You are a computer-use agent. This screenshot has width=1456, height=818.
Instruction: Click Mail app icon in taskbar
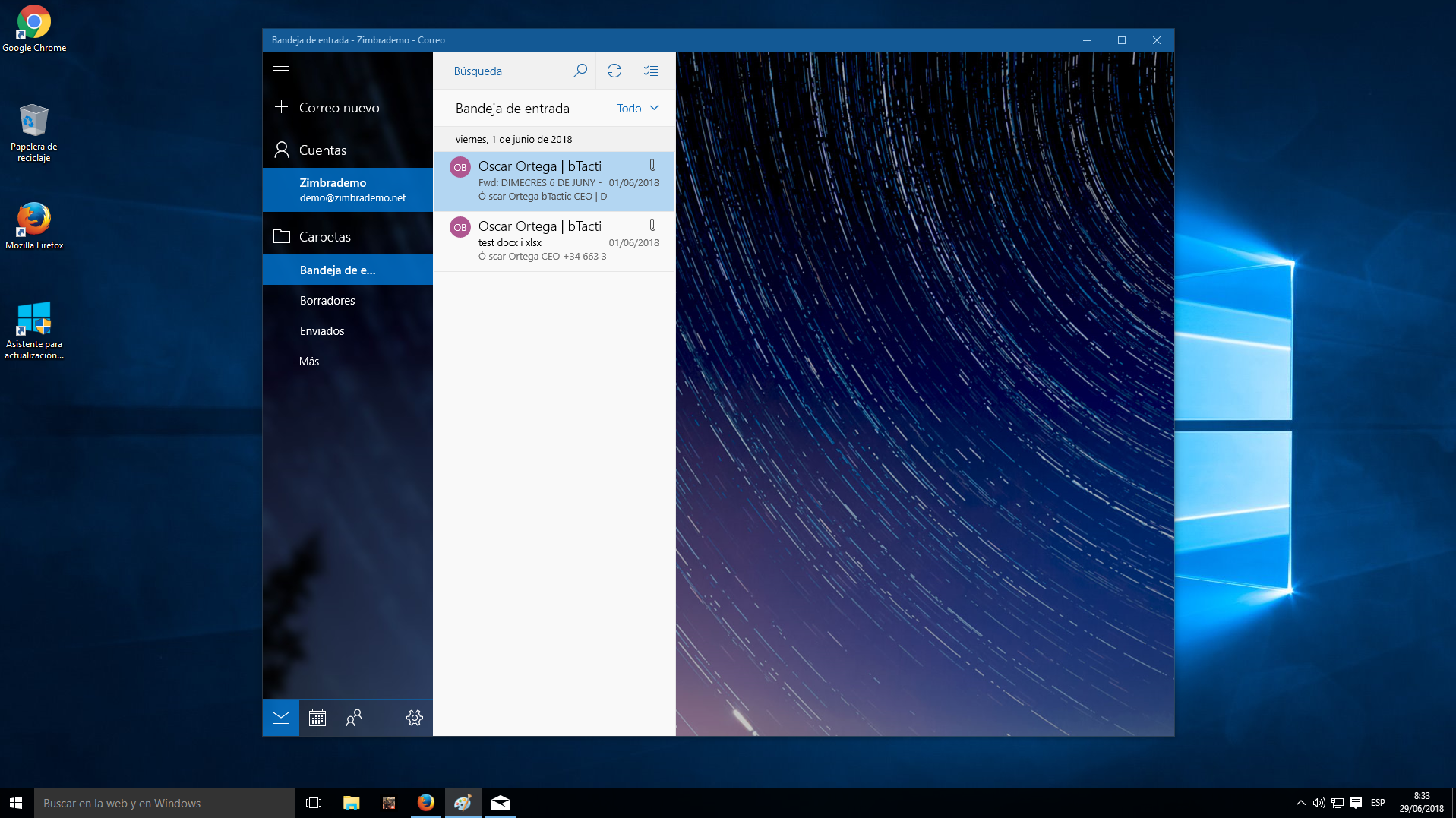[x=501, y=803]
